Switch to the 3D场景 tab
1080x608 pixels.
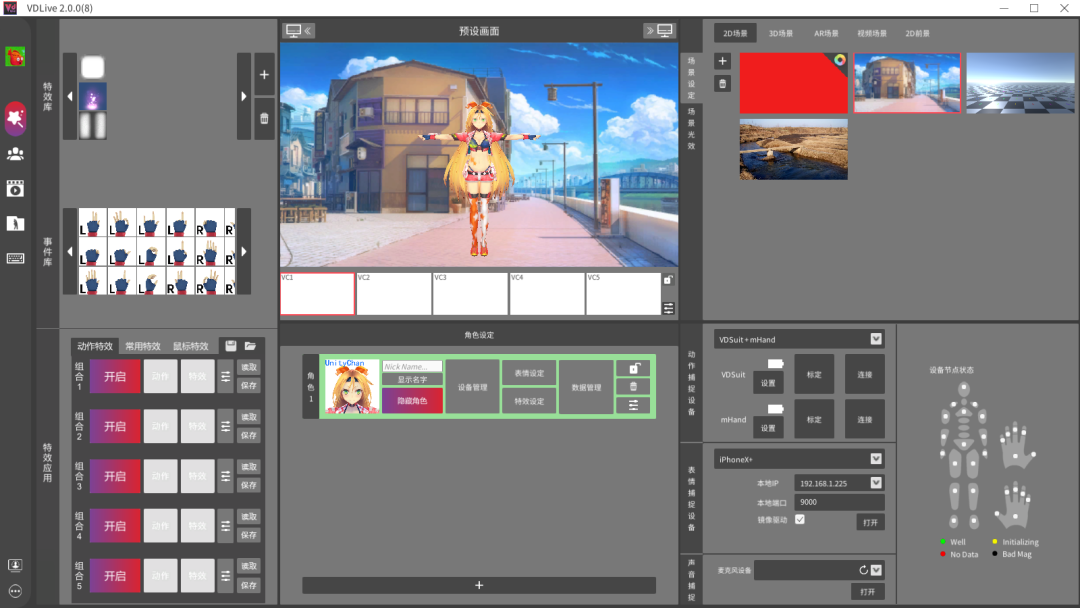781,33
